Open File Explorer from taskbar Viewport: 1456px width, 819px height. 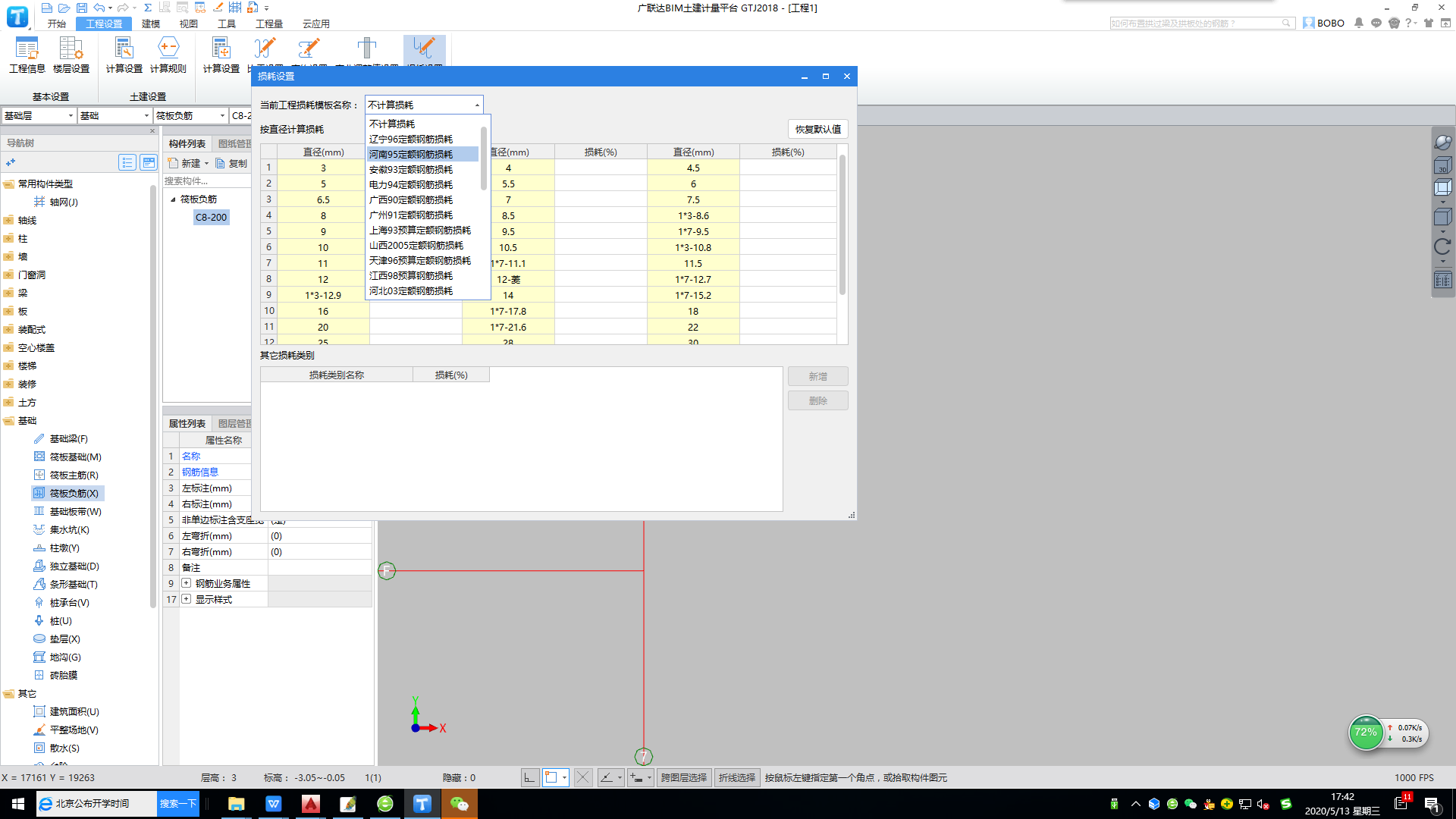tap(237, 804)
